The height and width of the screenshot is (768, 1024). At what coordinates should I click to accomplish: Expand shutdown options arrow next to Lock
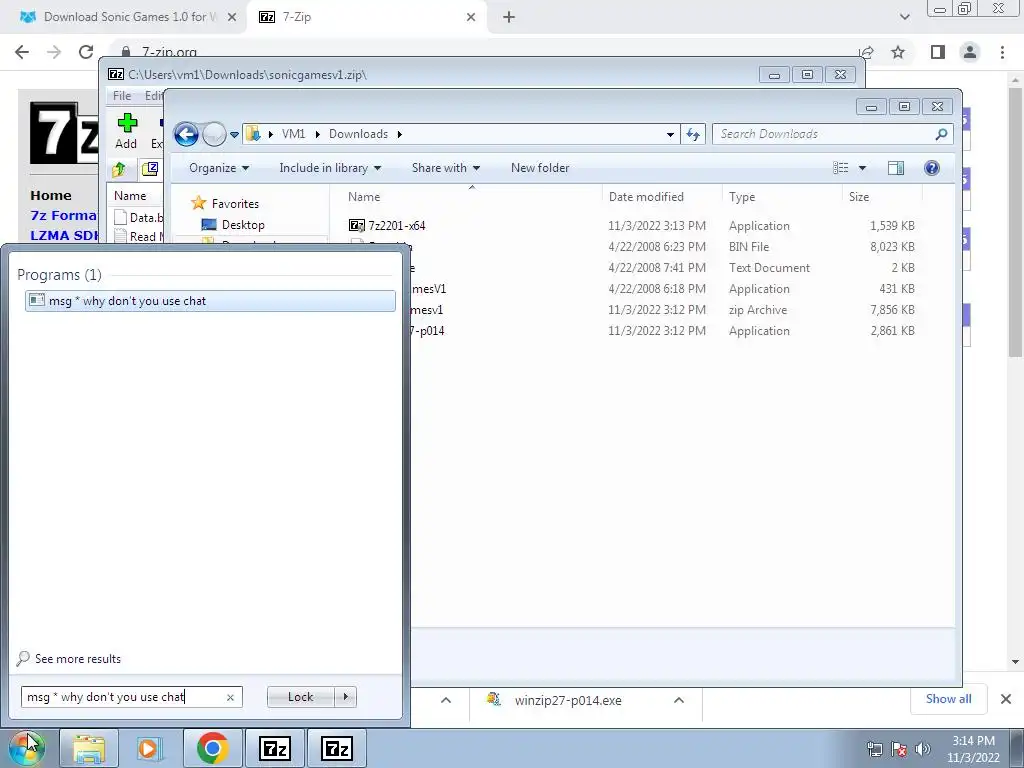coord(345,697)
